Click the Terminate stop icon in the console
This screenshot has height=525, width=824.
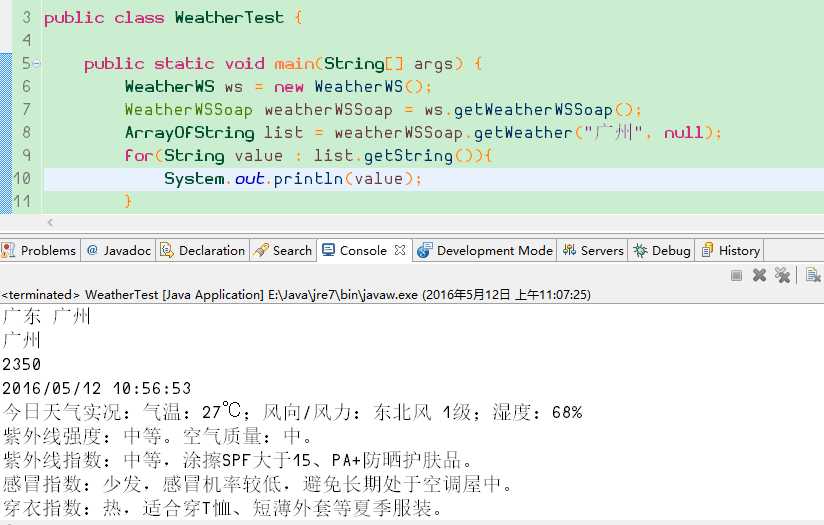[x=736, y=275]
